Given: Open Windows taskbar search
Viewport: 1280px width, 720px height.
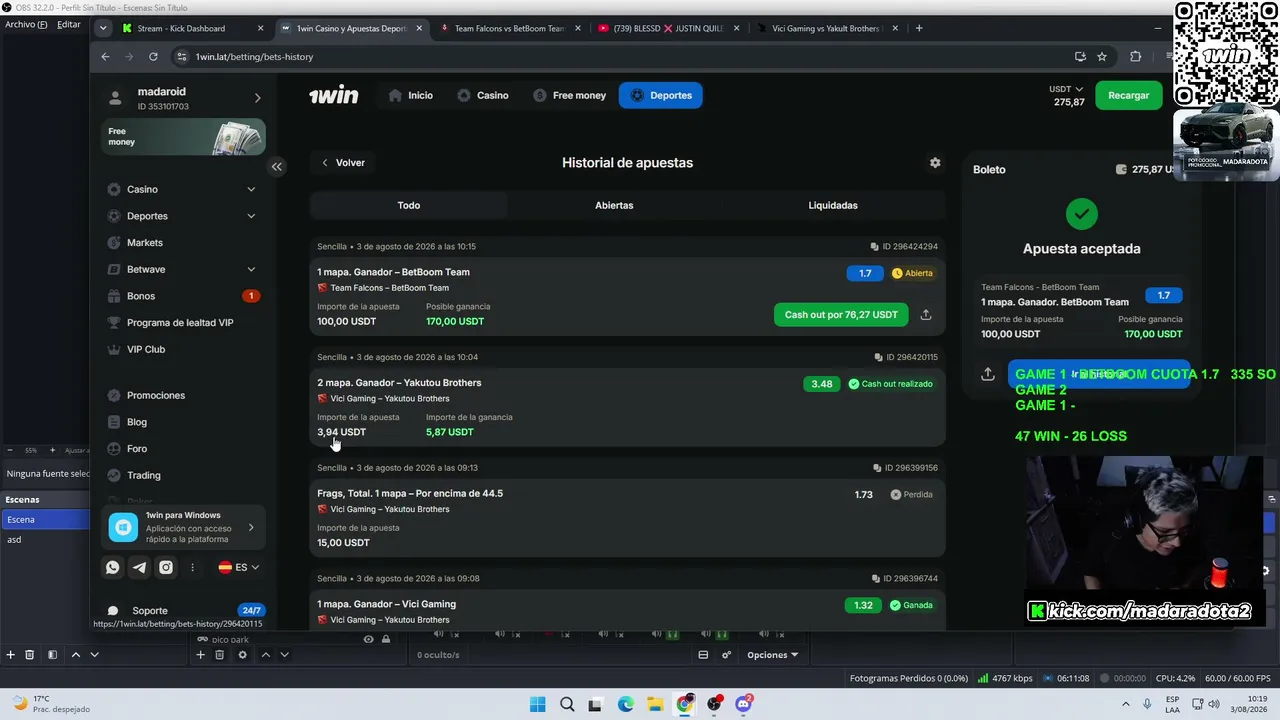Looking at the screenshot, I should pos(567,704).
